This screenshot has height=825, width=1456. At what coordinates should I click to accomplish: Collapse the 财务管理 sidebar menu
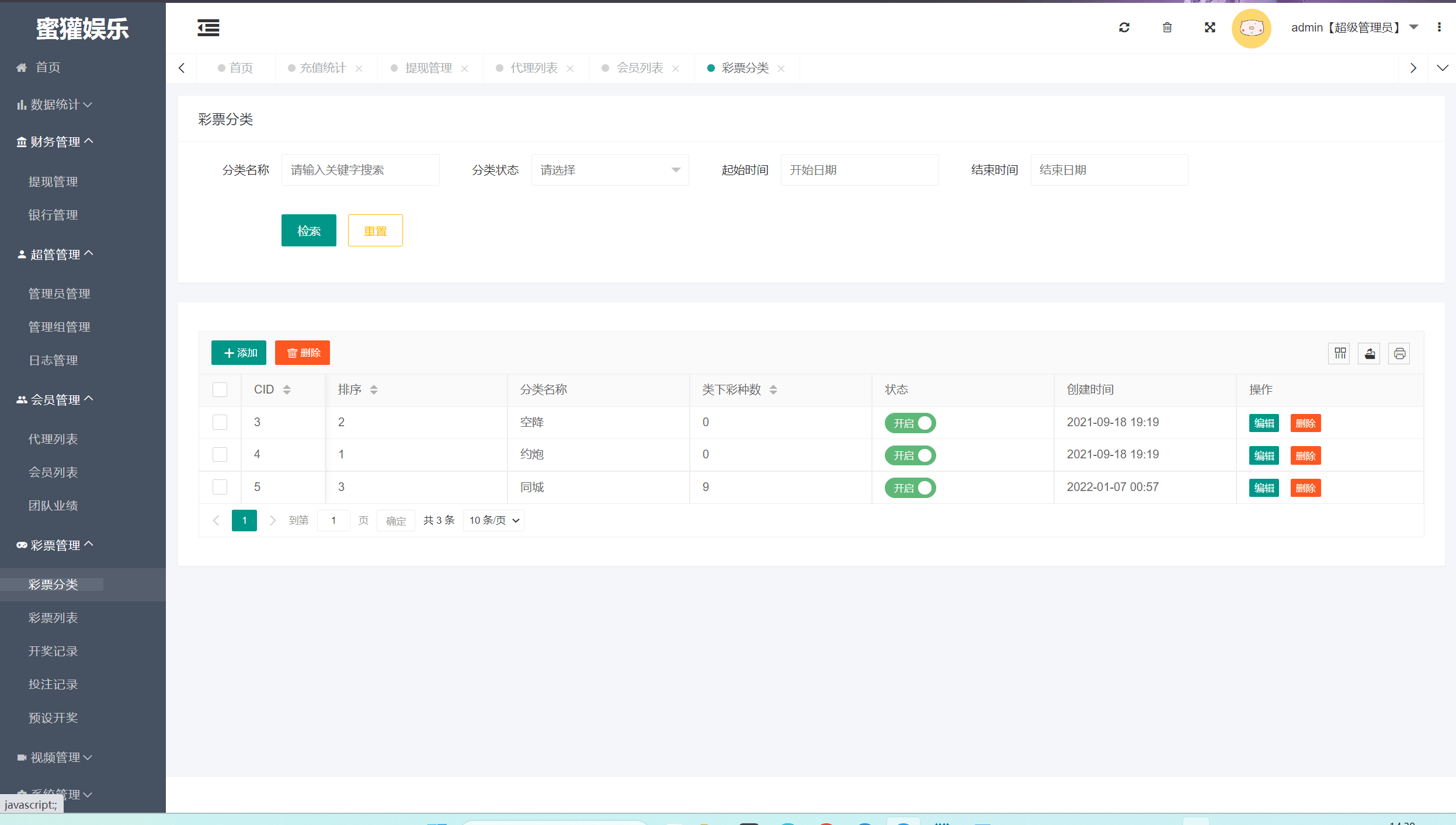click(x=54, y=142)
